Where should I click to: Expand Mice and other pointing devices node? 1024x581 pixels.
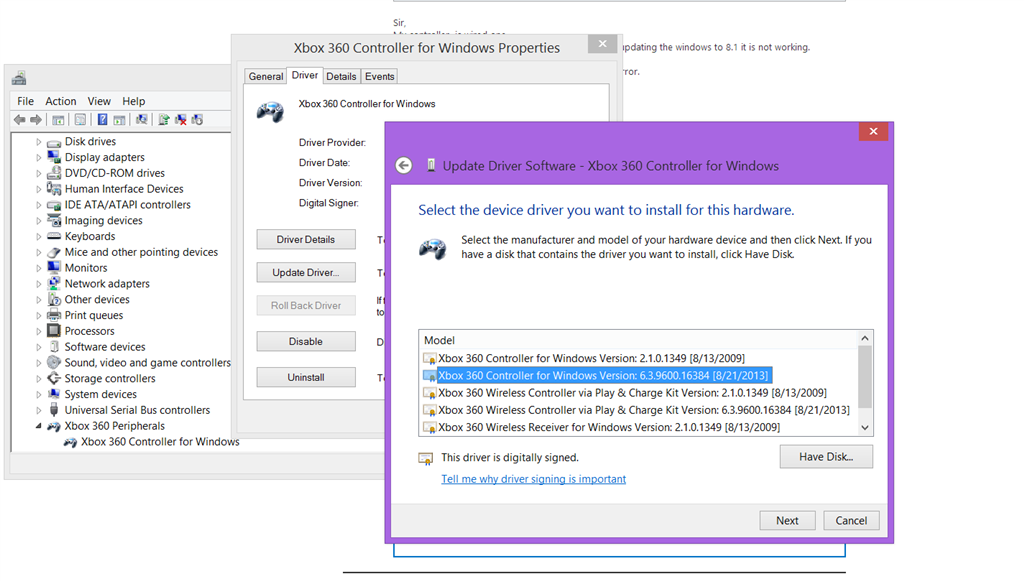click(x=39, y=253)
